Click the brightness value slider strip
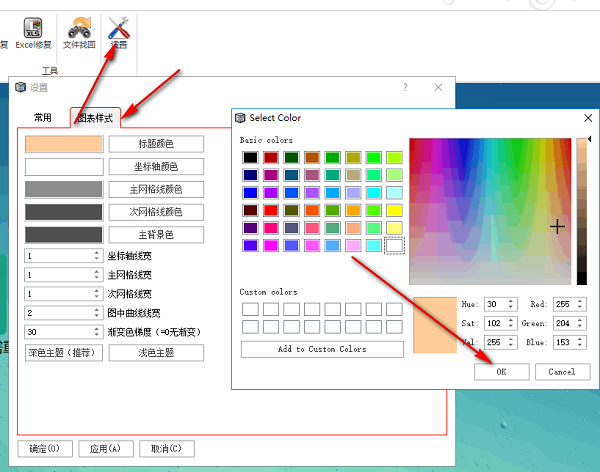Viewport: 600px width, 472px height. 582,211
